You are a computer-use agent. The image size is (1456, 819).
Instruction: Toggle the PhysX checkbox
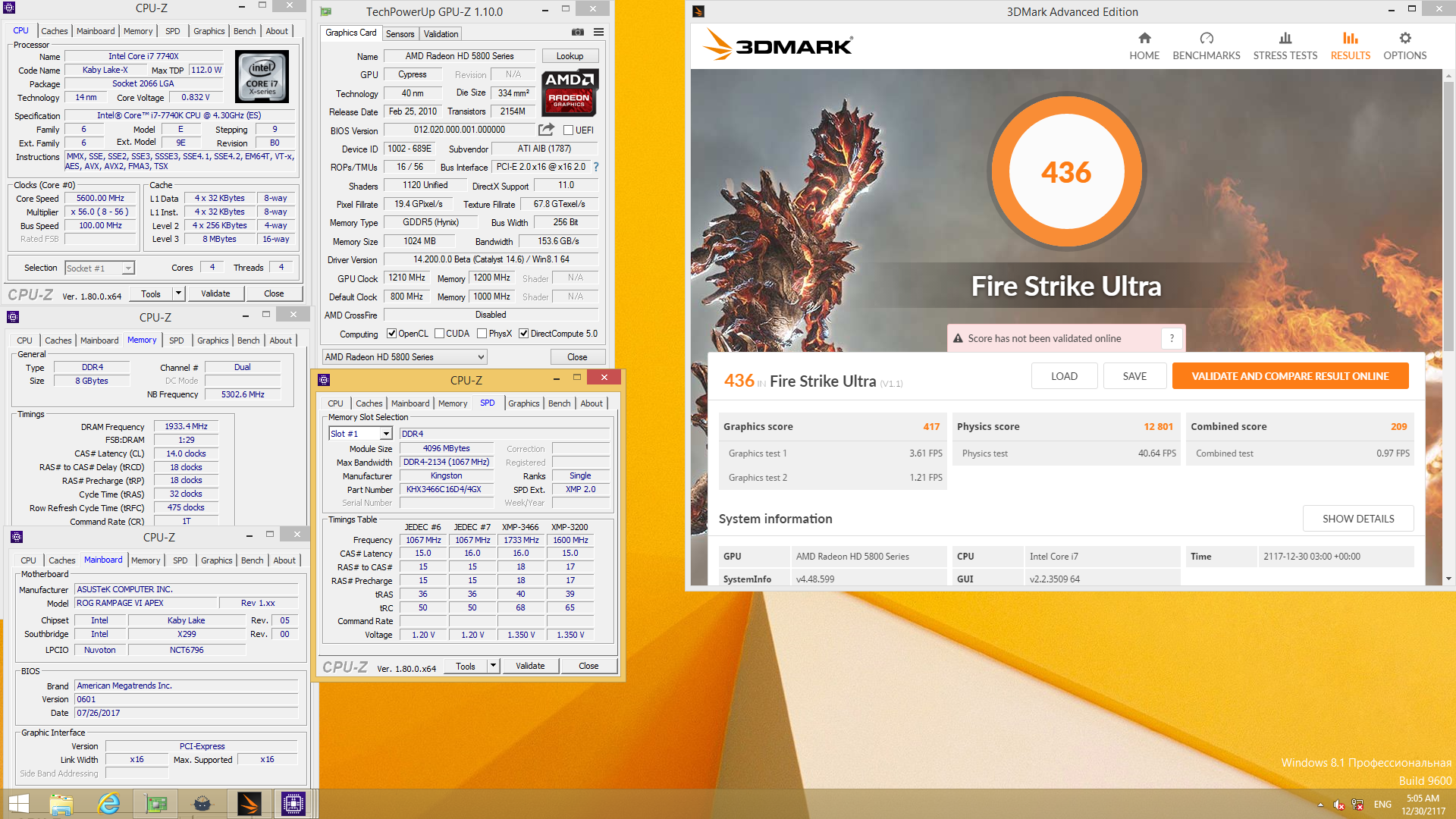click(x=482, y=334)
